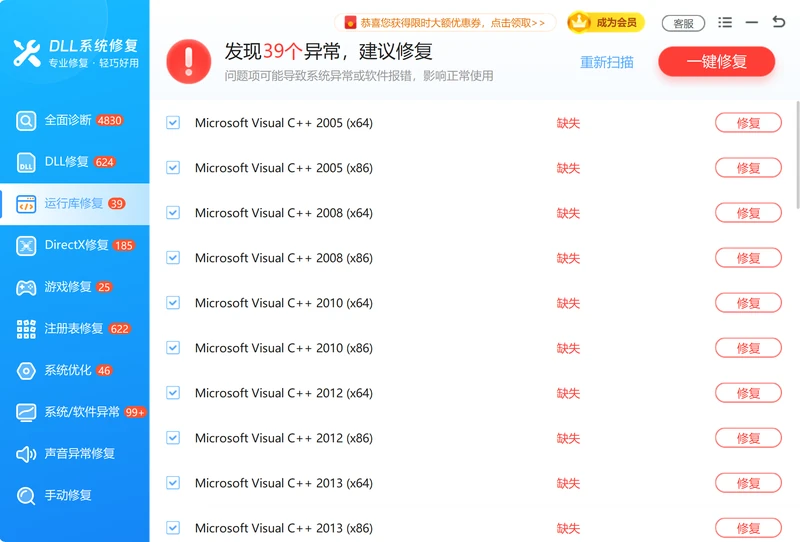Screen dimensions: 800x542
Task: Click the 游戏修复 gamepad icon
Action: click(26, 287)
